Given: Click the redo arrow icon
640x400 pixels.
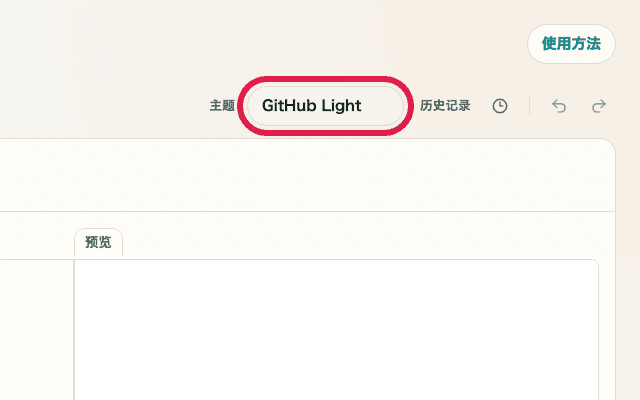Looking at the screenshot, I should 599,106.
